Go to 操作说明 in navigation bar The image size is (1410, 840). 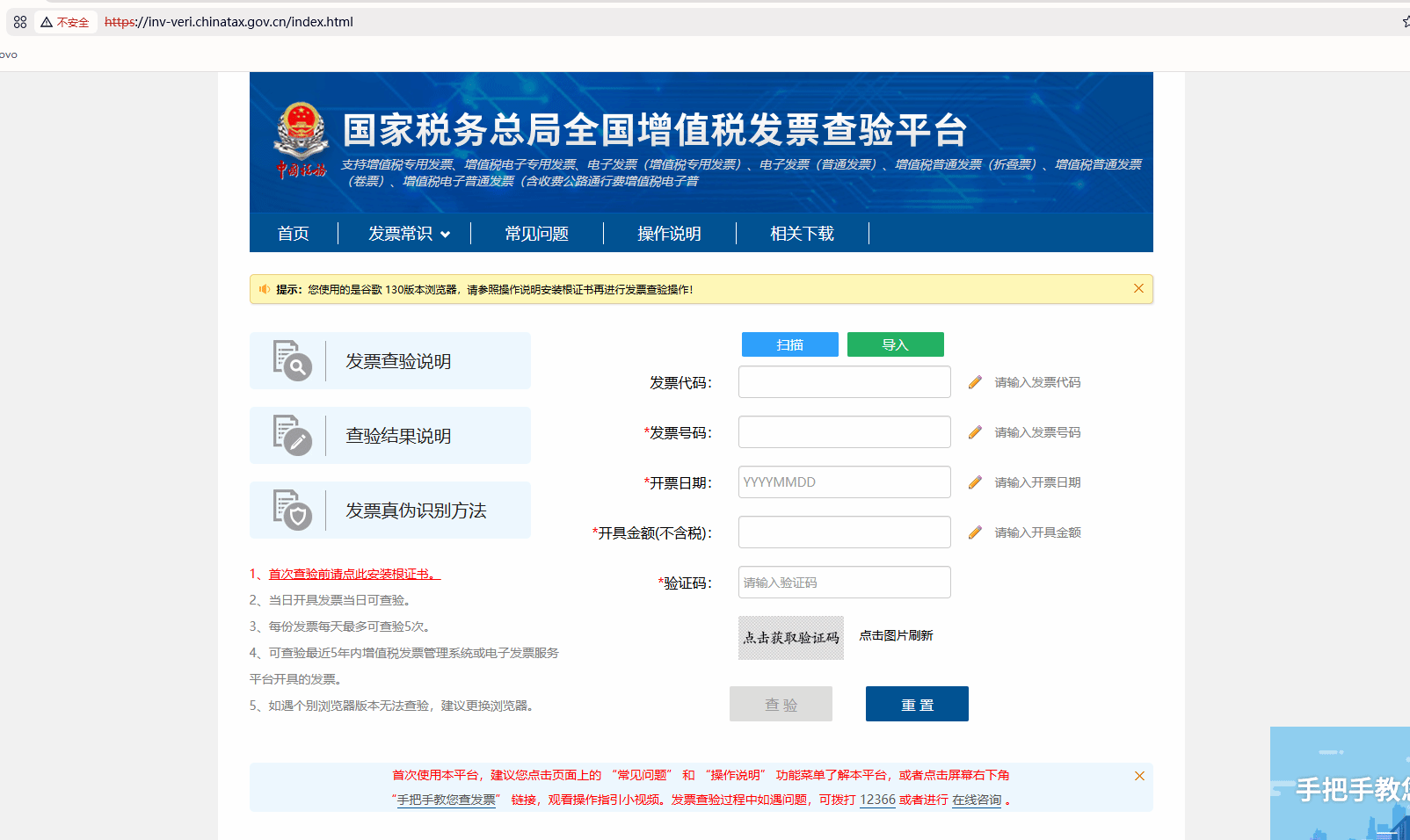coord(669,234)
